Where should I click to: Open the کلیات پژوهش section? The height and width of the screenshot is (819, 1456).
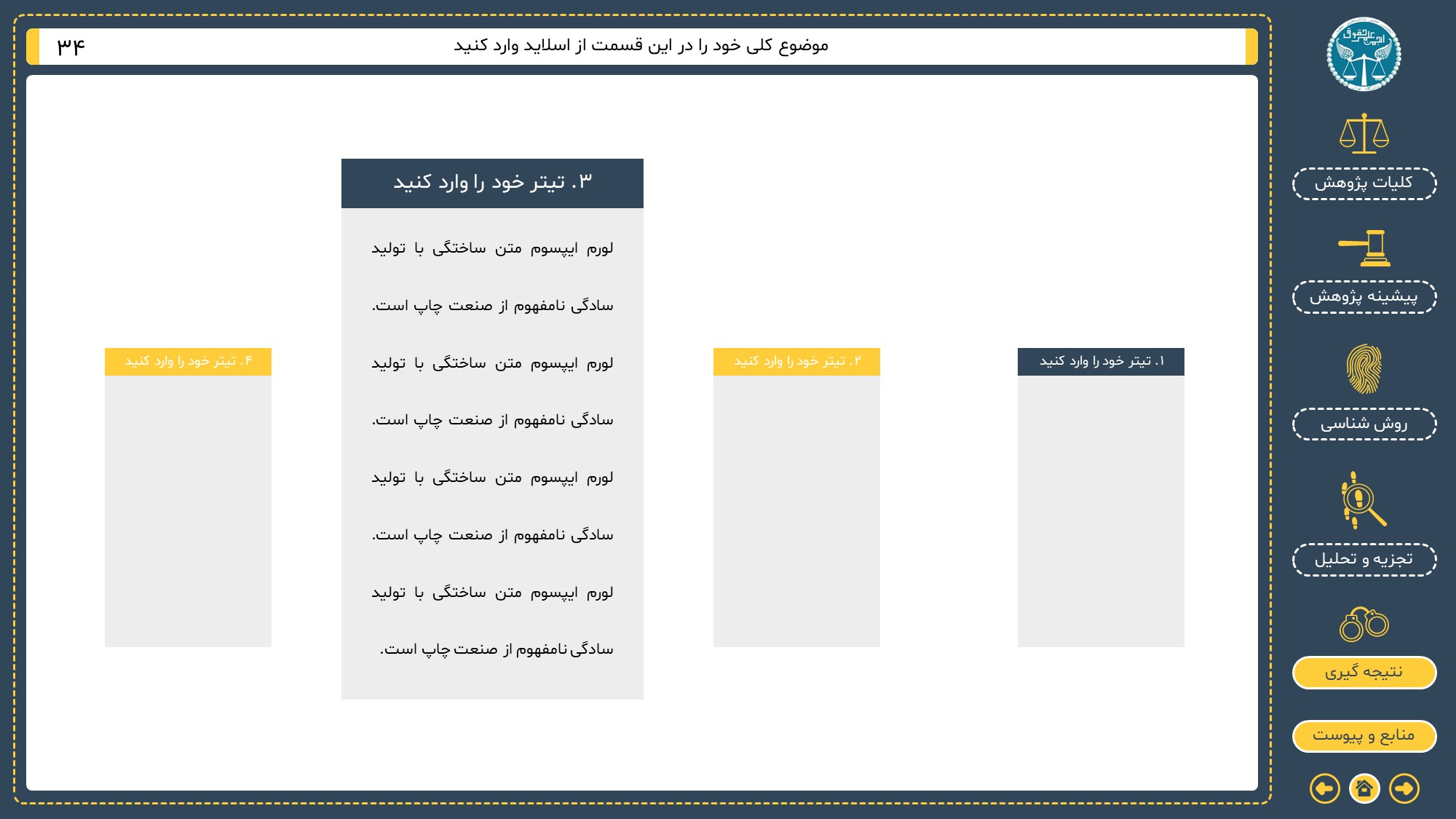pos(1364,183)
